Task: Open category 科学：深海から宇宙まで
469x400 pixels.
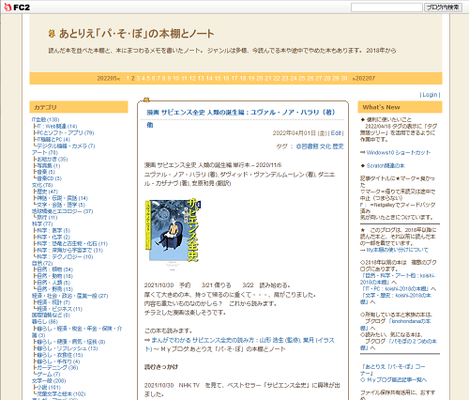Action: coord(70,250)
